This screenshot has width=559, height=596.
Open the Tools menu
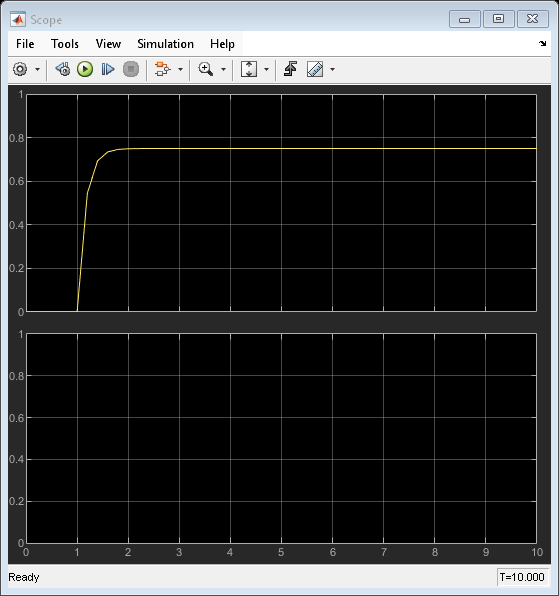click(x=65, y=44)
